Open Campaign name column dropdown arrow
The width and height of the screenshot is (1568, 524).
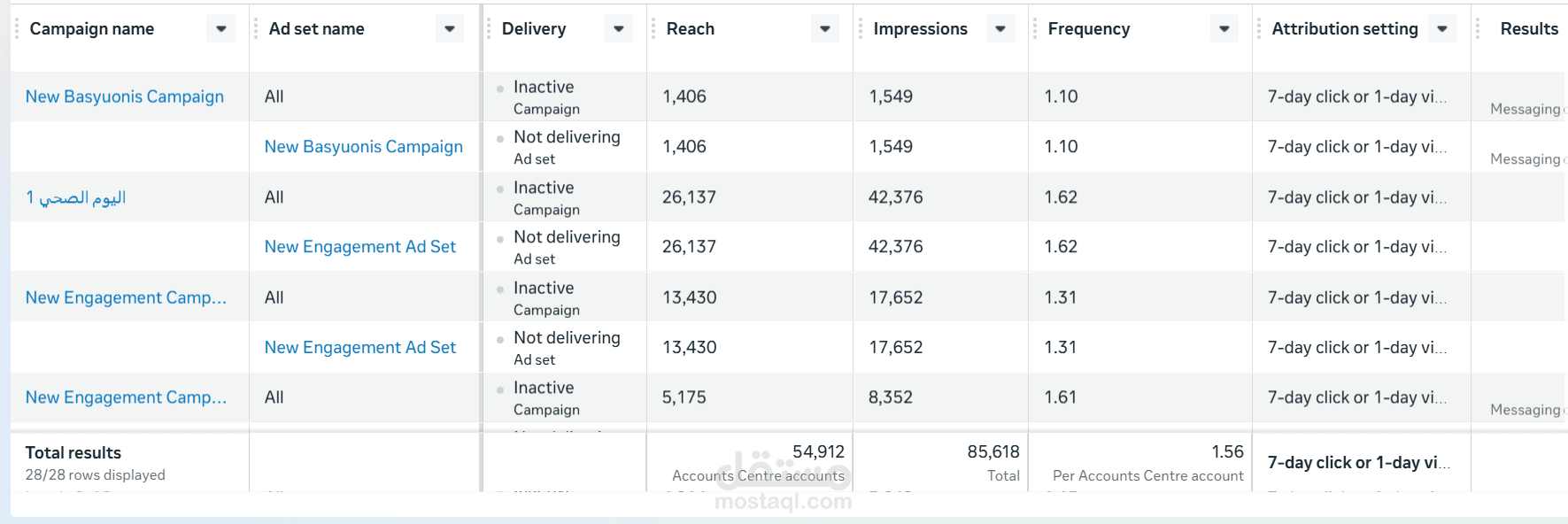(221, 29)
